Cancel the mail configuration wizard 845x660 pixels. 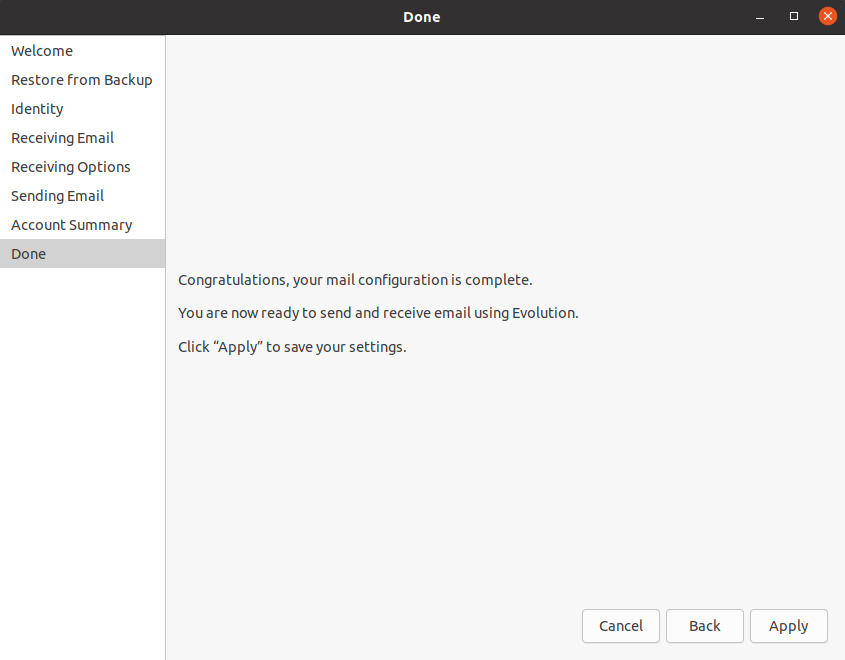(x=620, y=626)
